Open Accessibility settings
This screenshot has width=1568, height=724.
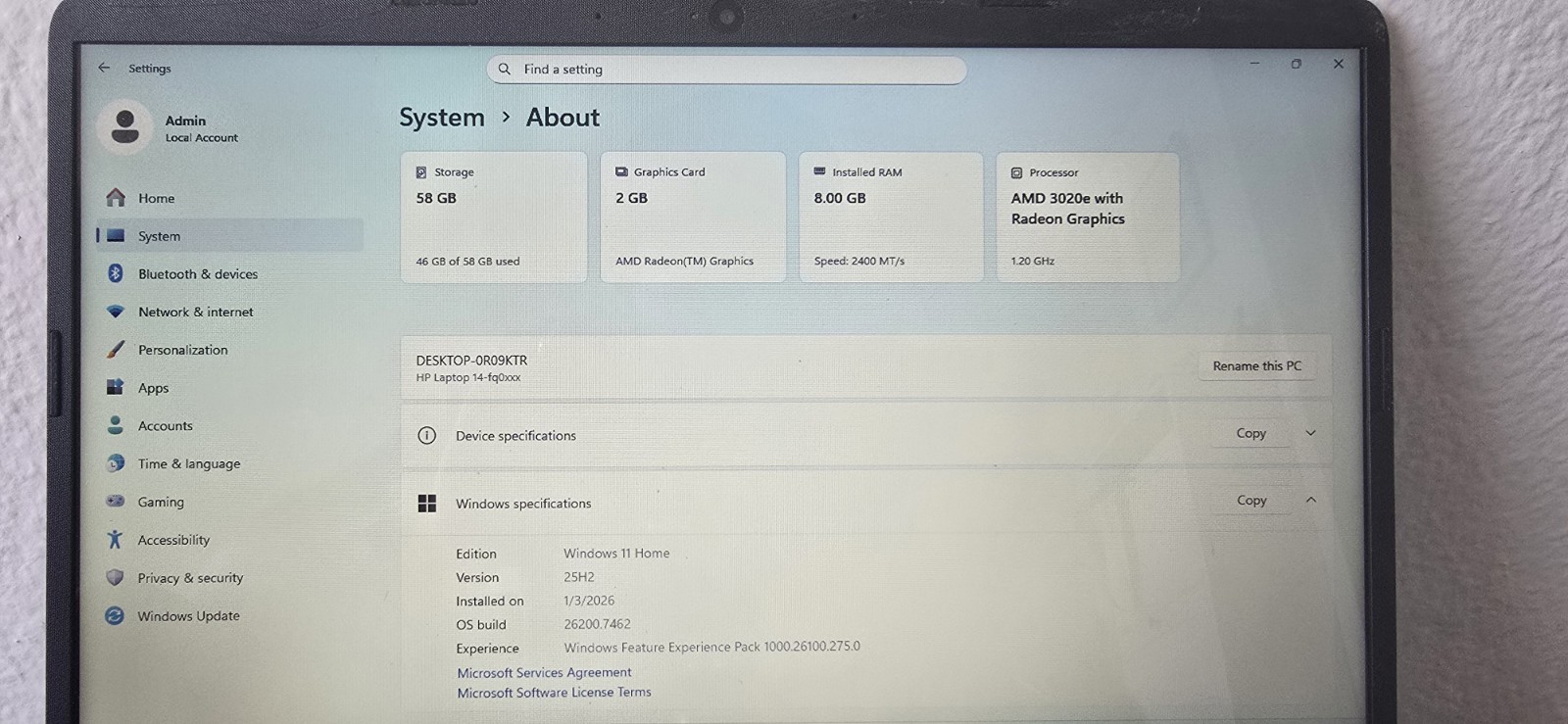point(230,540)
